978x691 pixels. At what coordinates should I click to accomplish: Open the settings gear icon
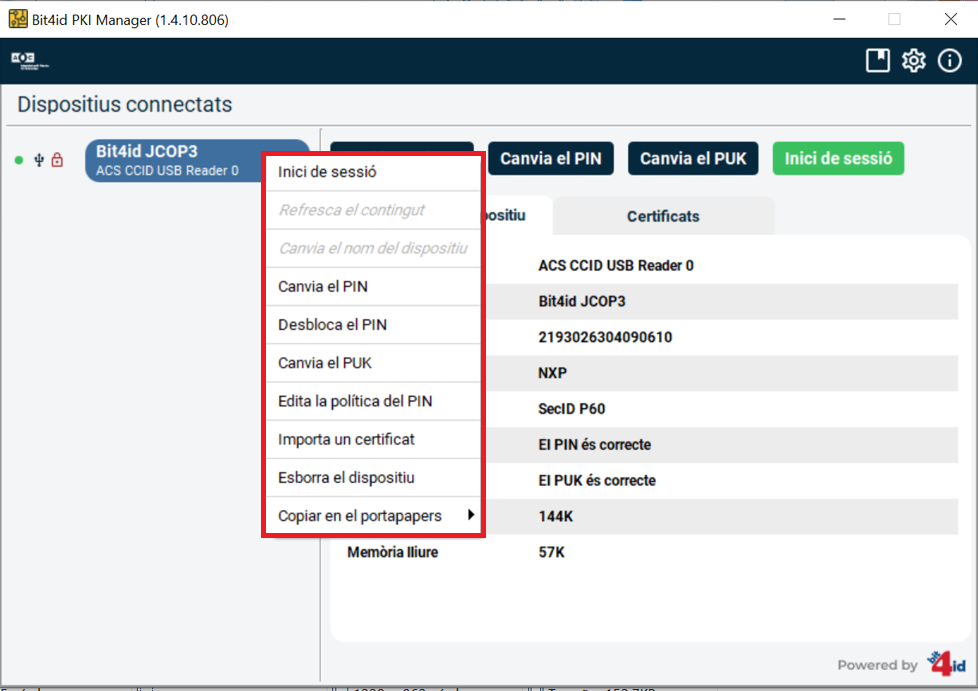(914, 60)
